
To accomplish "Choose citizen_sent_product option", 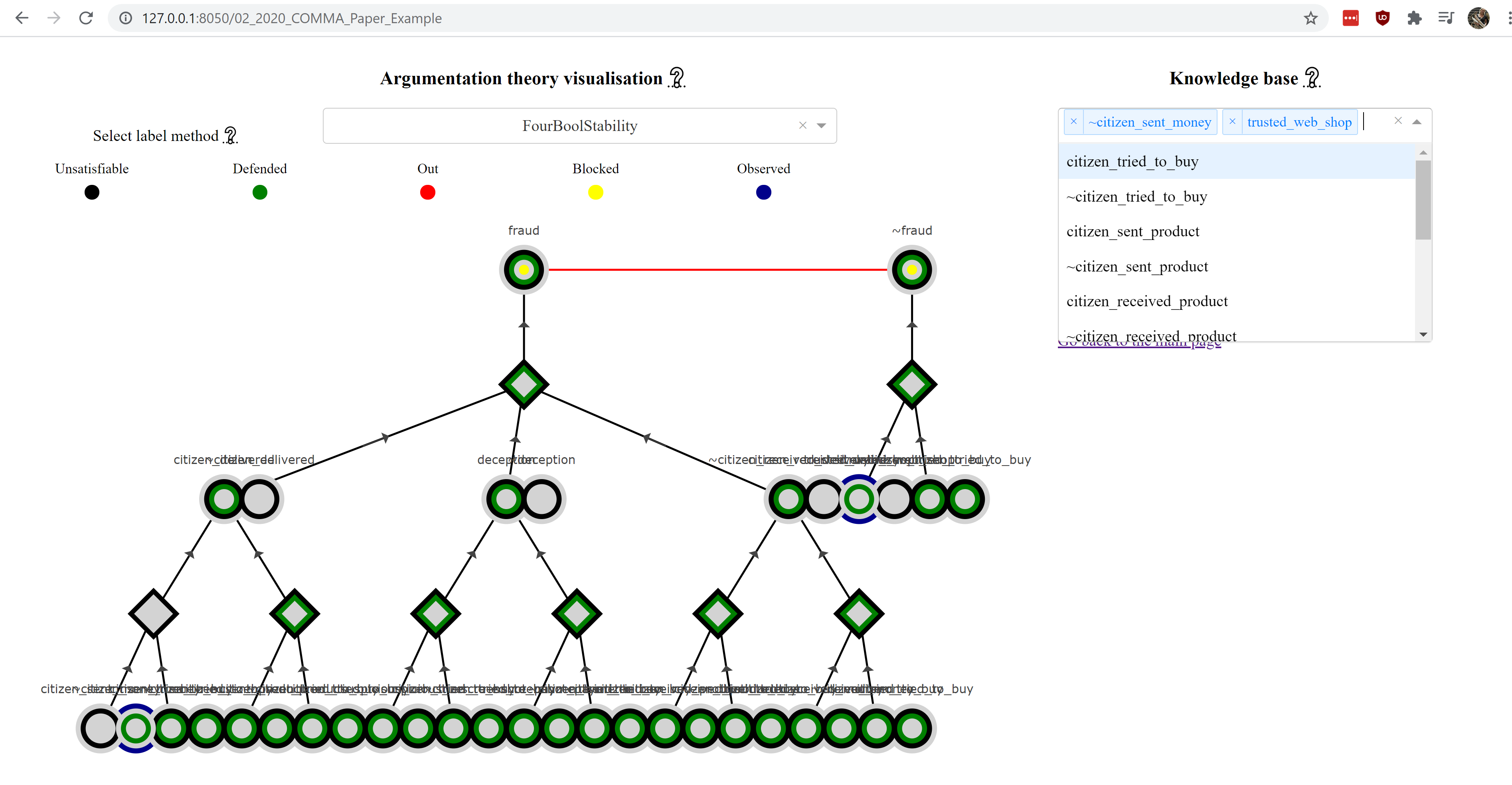I will click(1237, 231).
